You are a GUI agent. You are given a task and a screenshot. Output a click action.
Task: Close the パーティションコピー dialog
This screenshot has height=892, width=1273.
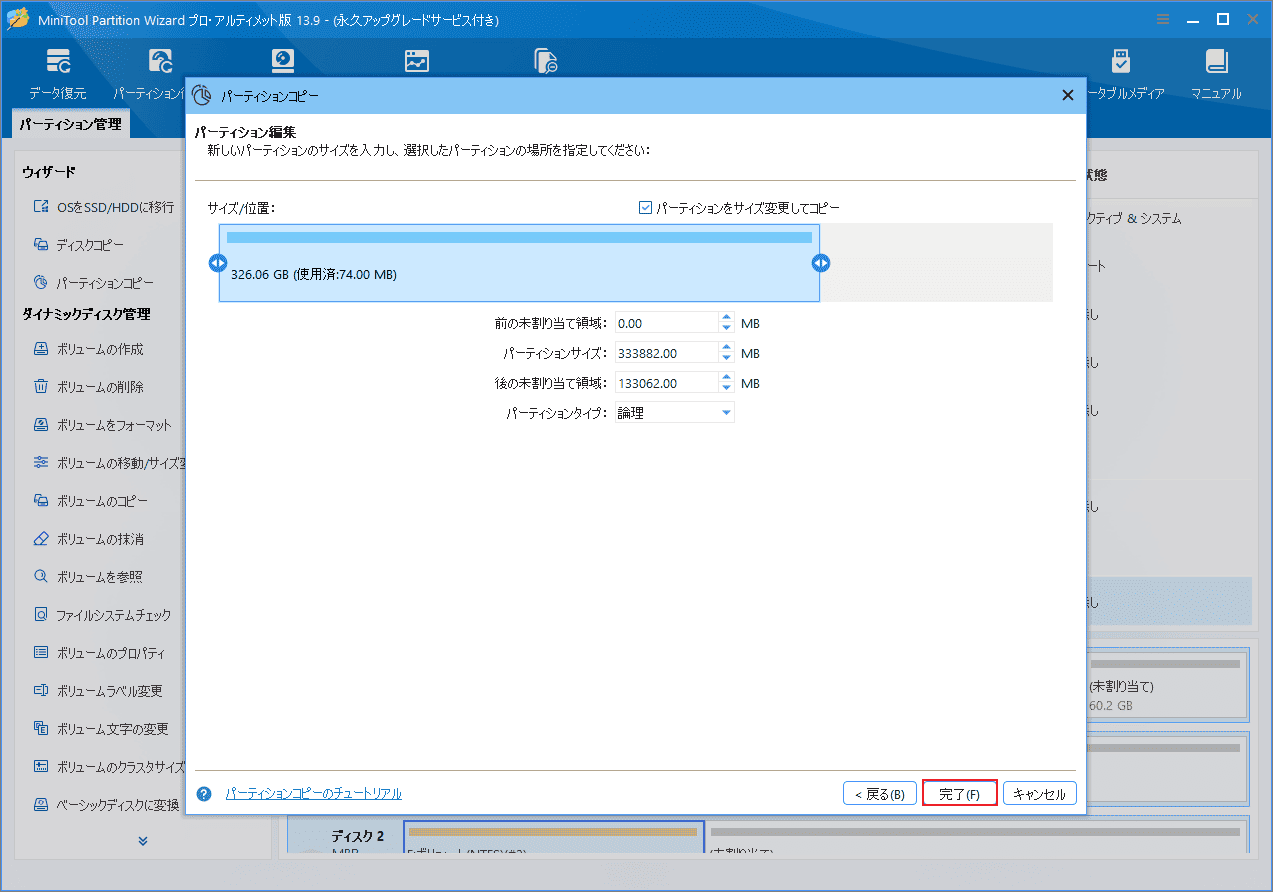click(x=1067, y=95)
